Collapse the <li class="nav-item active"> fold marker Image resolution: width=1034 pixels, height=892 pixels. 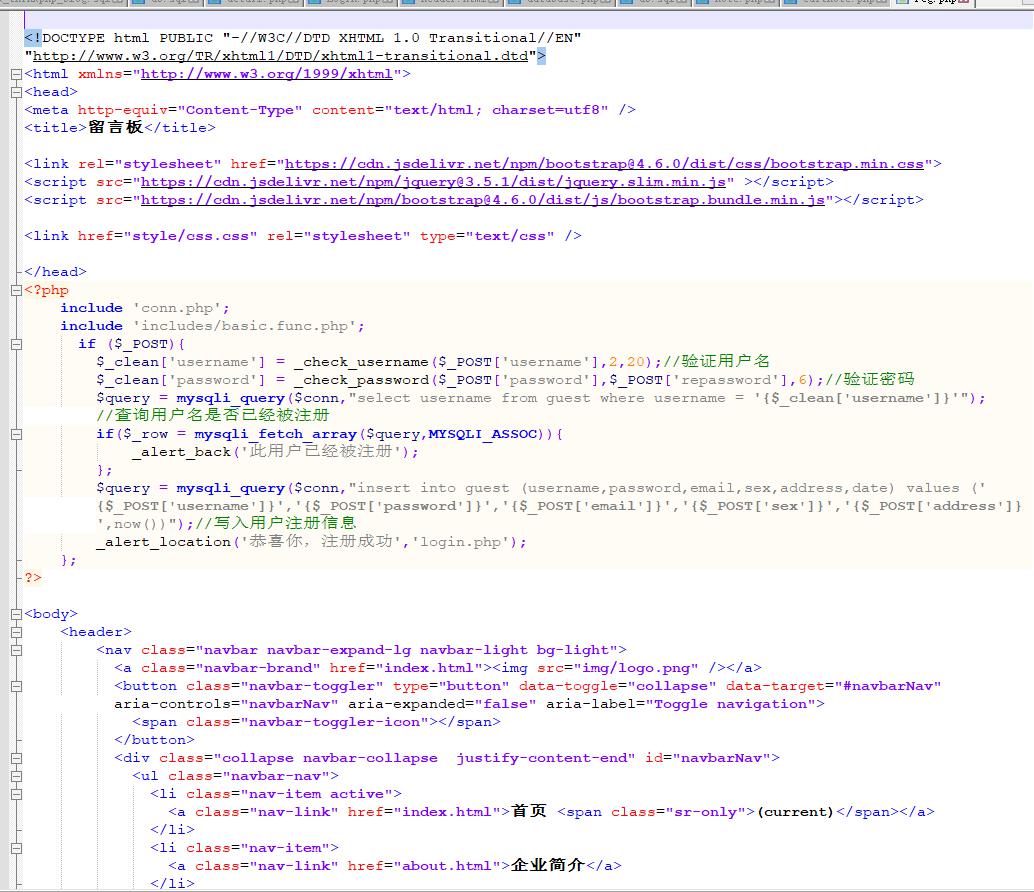16,794
